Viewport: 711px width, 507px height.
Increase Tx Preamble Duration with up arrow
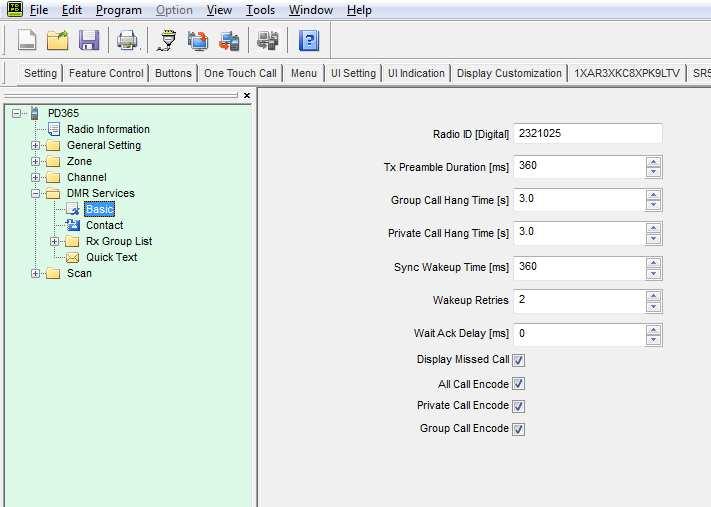coord(653,161)
